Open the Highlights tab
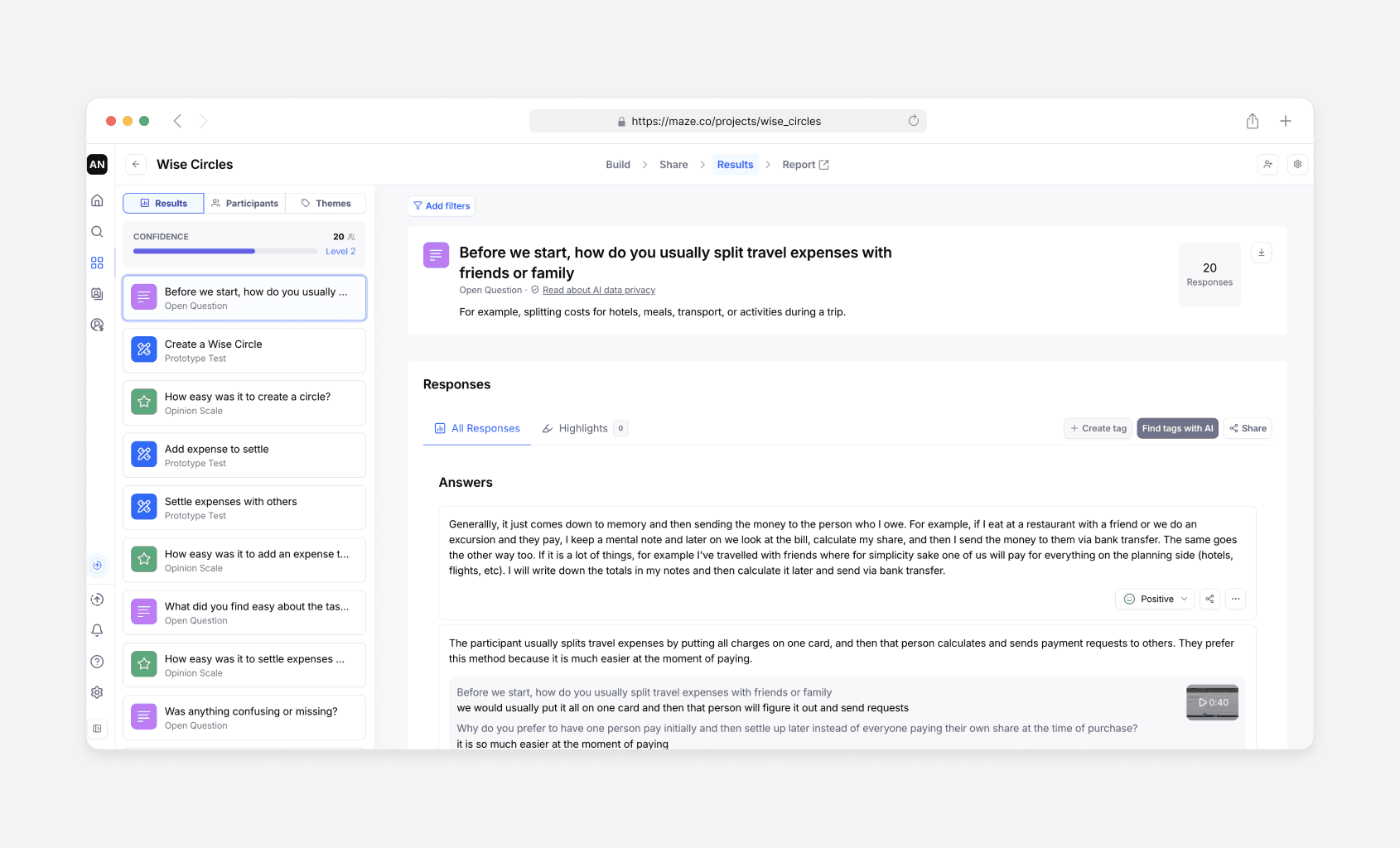The height and width of the screenshot is (848, 1400). pos(584,428)
